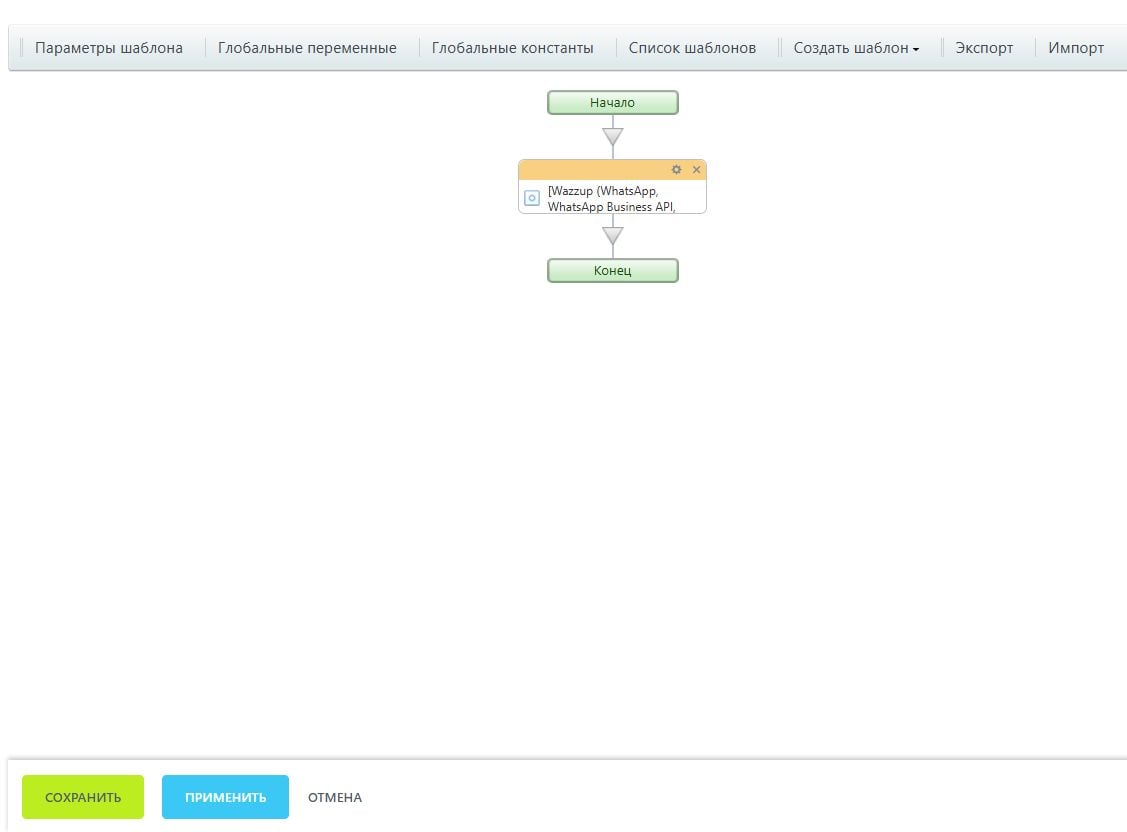Open Глобальные переменные
1127x832 pixels.
307,48
